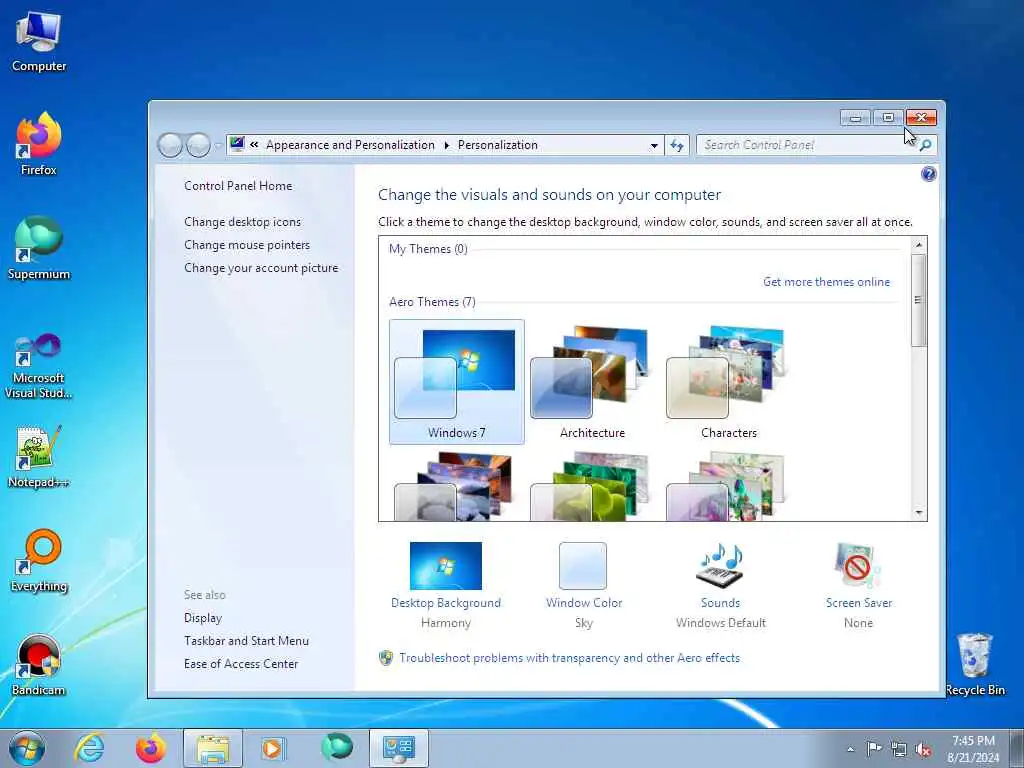Click Get more themes online
This screenshot has width=1024, height=768.
click(x=826, y=281)
